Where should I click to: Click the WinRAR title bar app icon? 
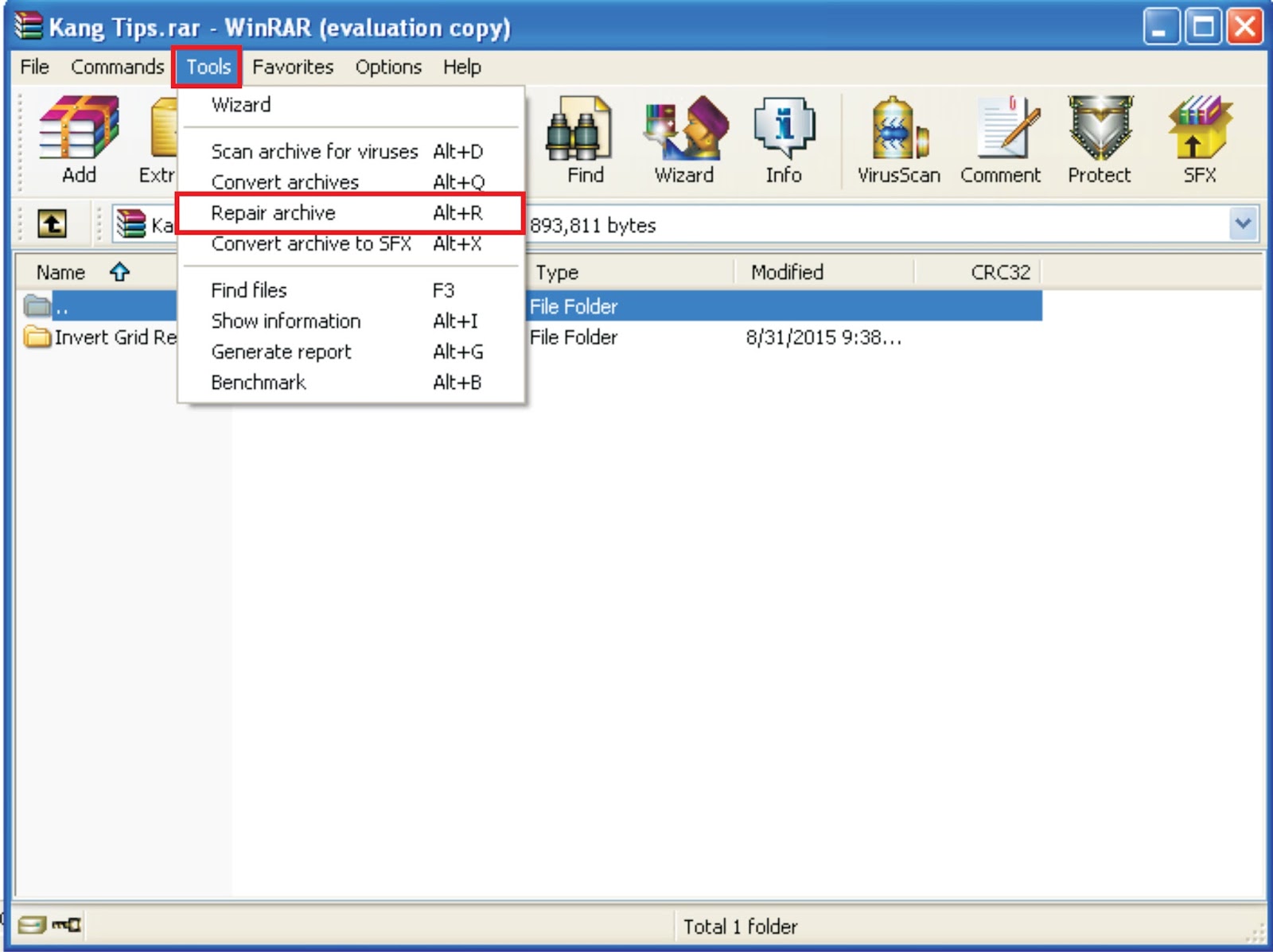[x=29, y=26]
